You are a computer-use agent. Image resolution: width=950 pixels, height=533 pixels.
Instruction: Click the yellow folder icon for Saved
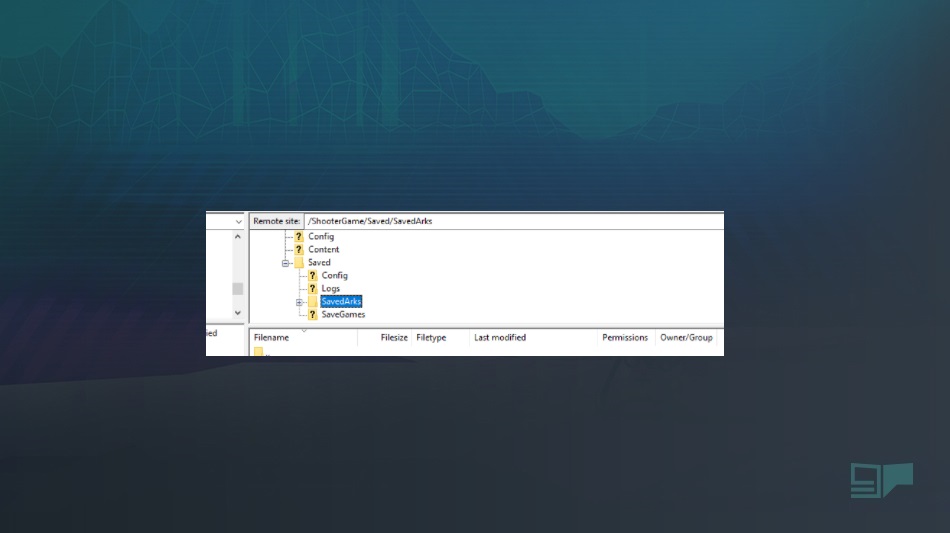pyautogui.click(x=298, y=262)
